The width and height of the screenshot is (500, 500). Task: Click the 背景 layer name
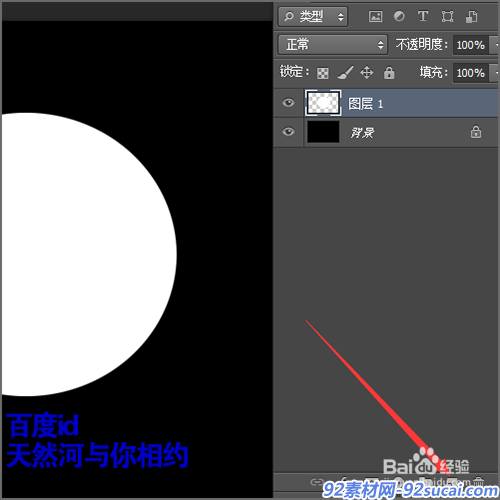point(362,133)
